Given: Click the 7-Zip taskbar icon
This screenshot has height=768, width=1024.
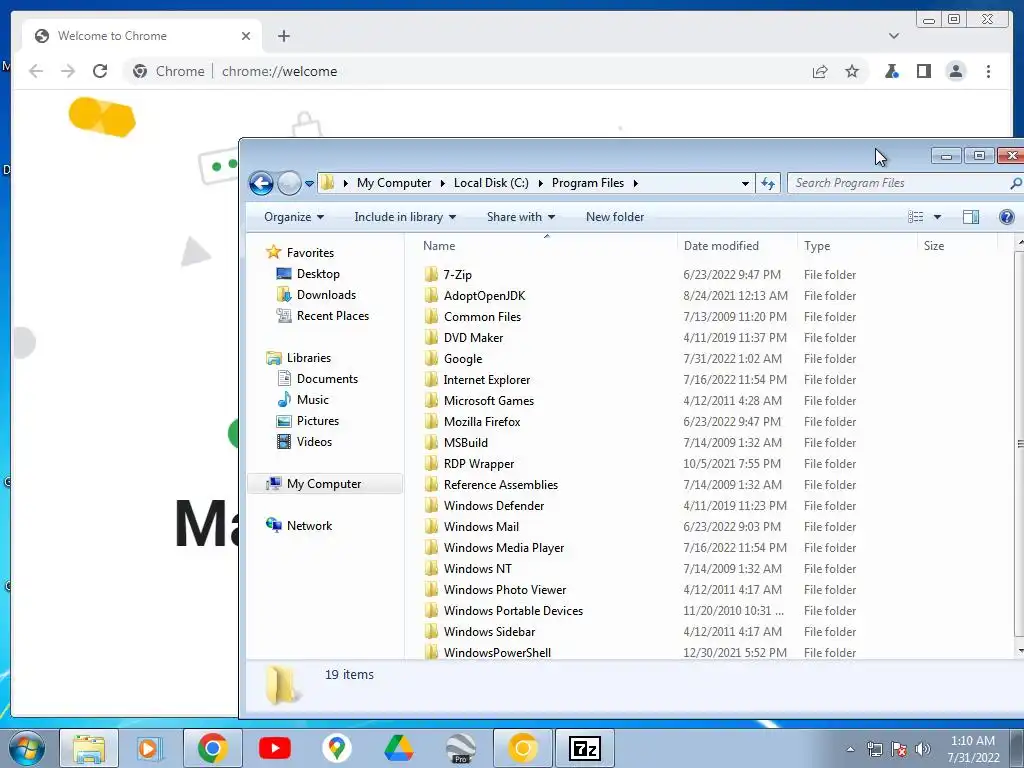Looking at the screenshot, I should pos(584,748).
